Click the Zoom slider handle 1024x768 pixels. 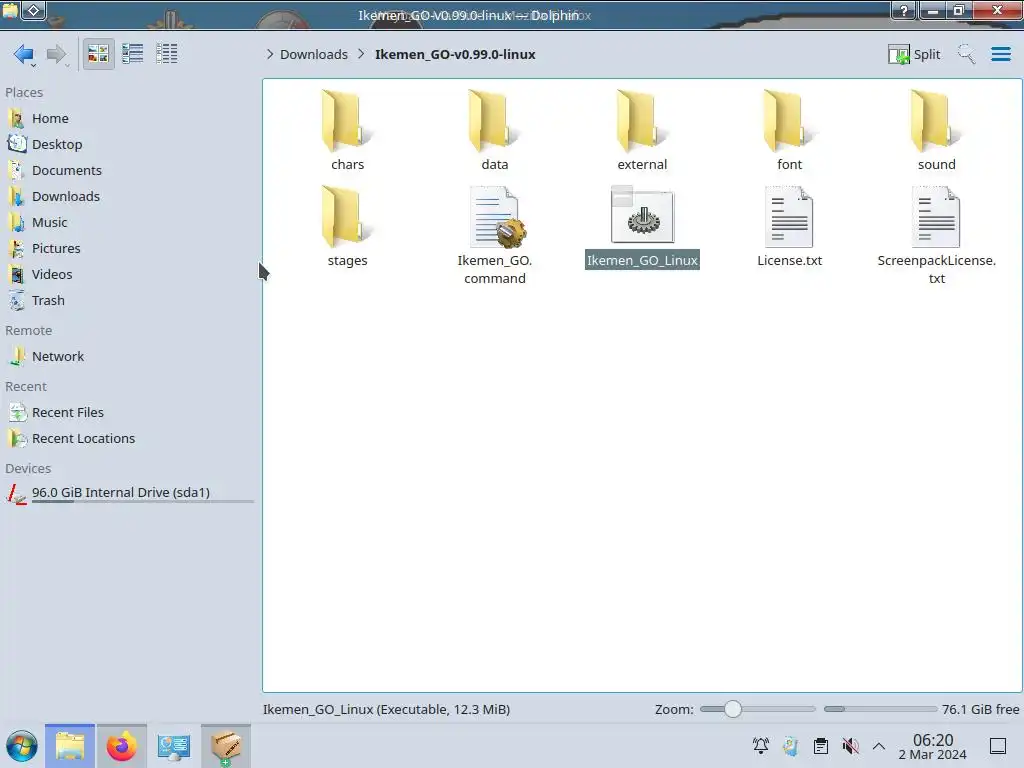point(733,709)
